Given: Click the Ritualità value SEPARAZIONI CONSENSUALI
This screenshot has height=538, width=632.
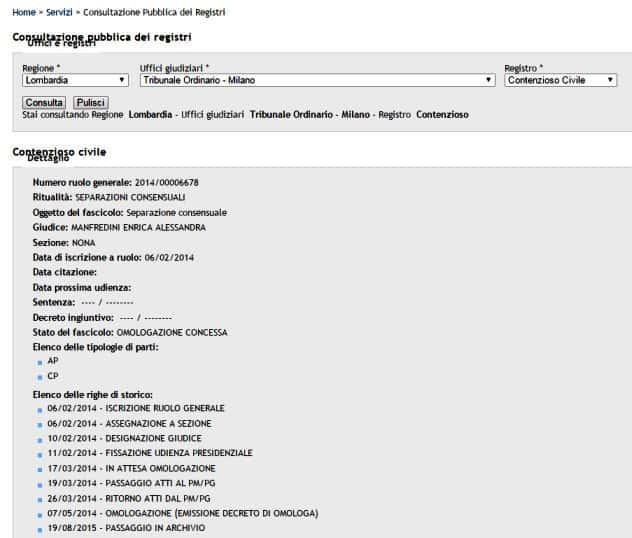Looking at the screenshot, I should [x=130, y=197].
